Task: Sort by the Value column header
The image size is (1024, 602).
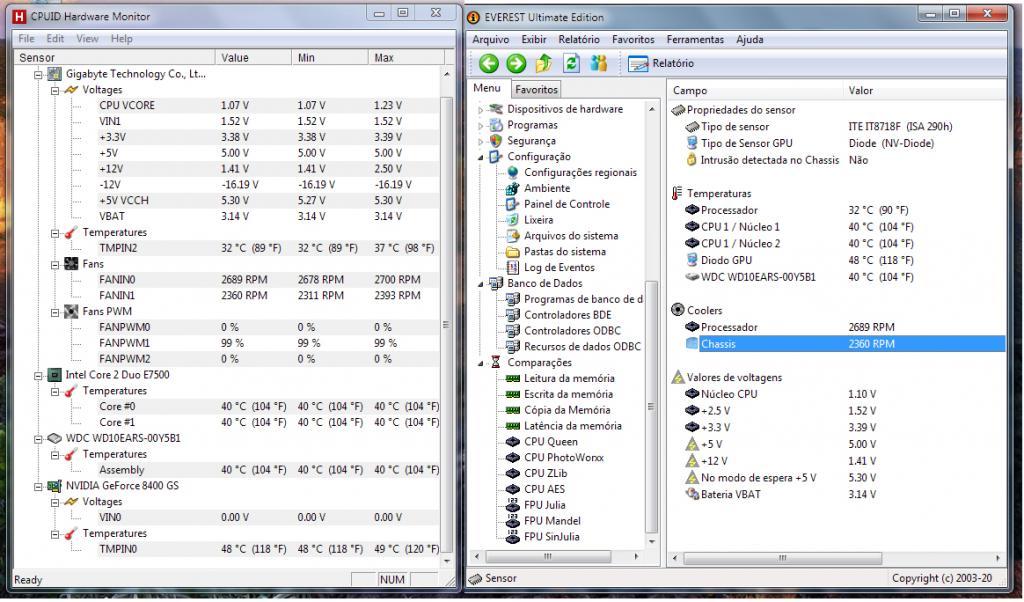Action: [253, 57]
